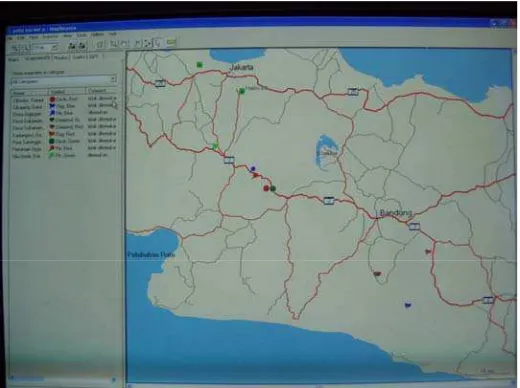Screen dimensions: 520x388
Task: Select the arrow selection tool in toolbar
Action: point(158,43)
